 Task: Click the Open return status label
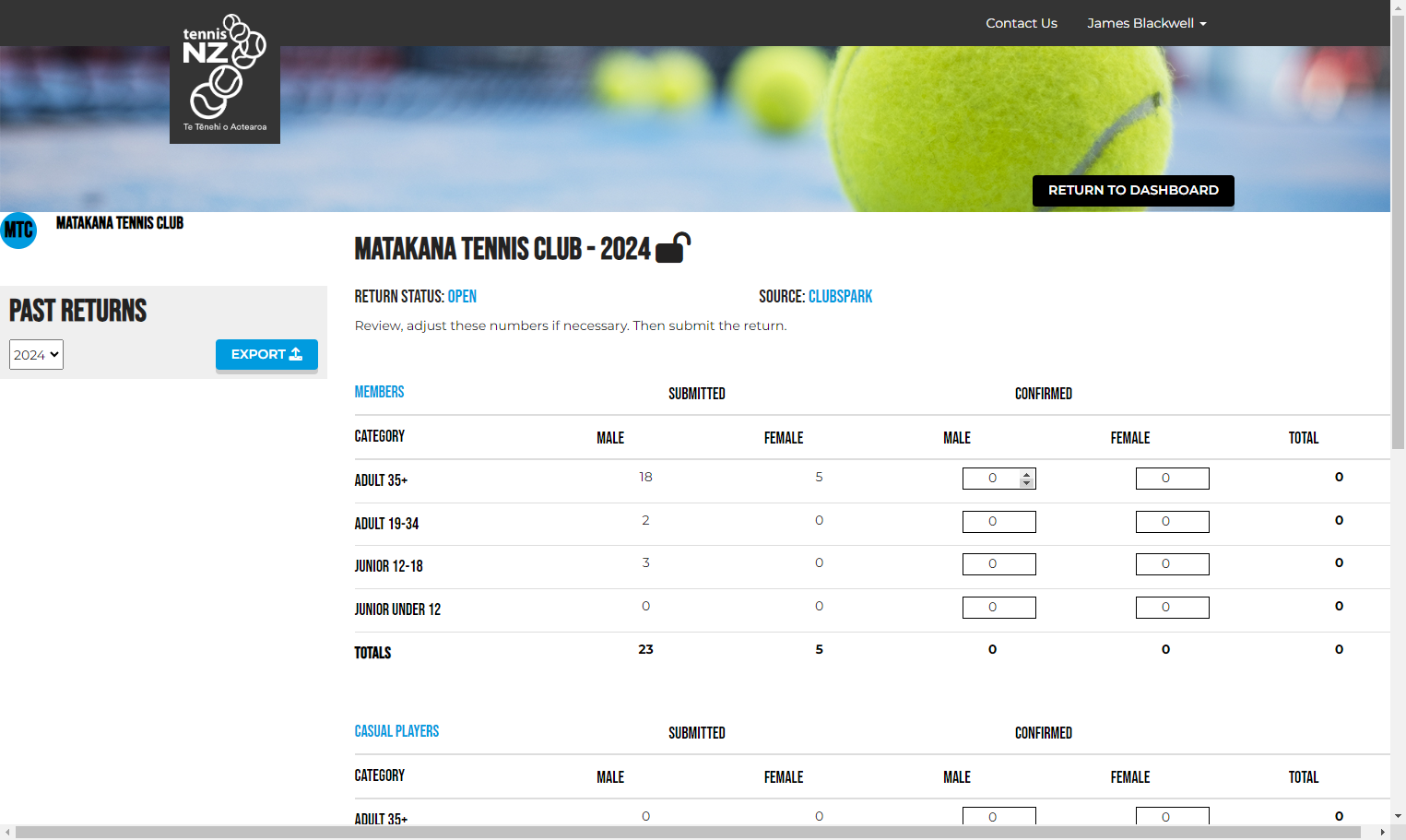pos(462,296)
